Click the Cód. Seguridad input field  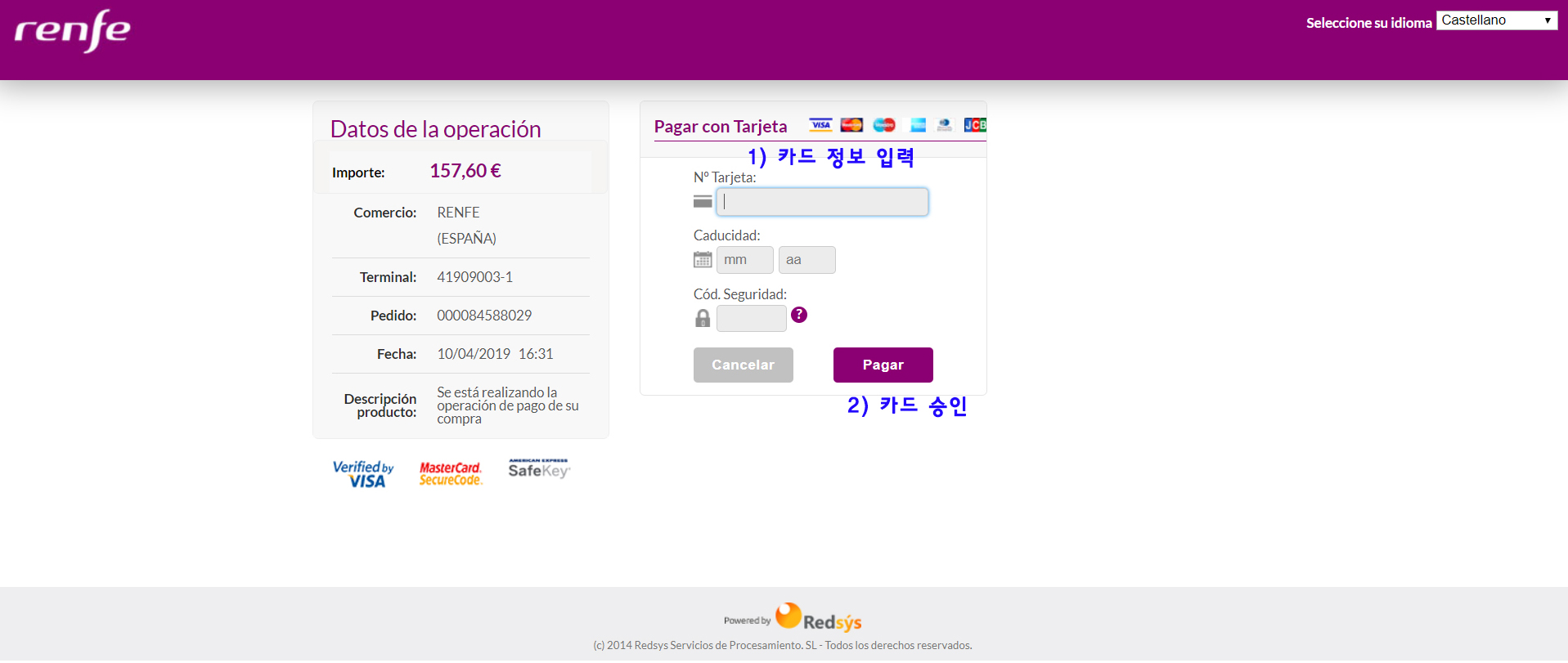pyautogui.click(x=752, y=318)
